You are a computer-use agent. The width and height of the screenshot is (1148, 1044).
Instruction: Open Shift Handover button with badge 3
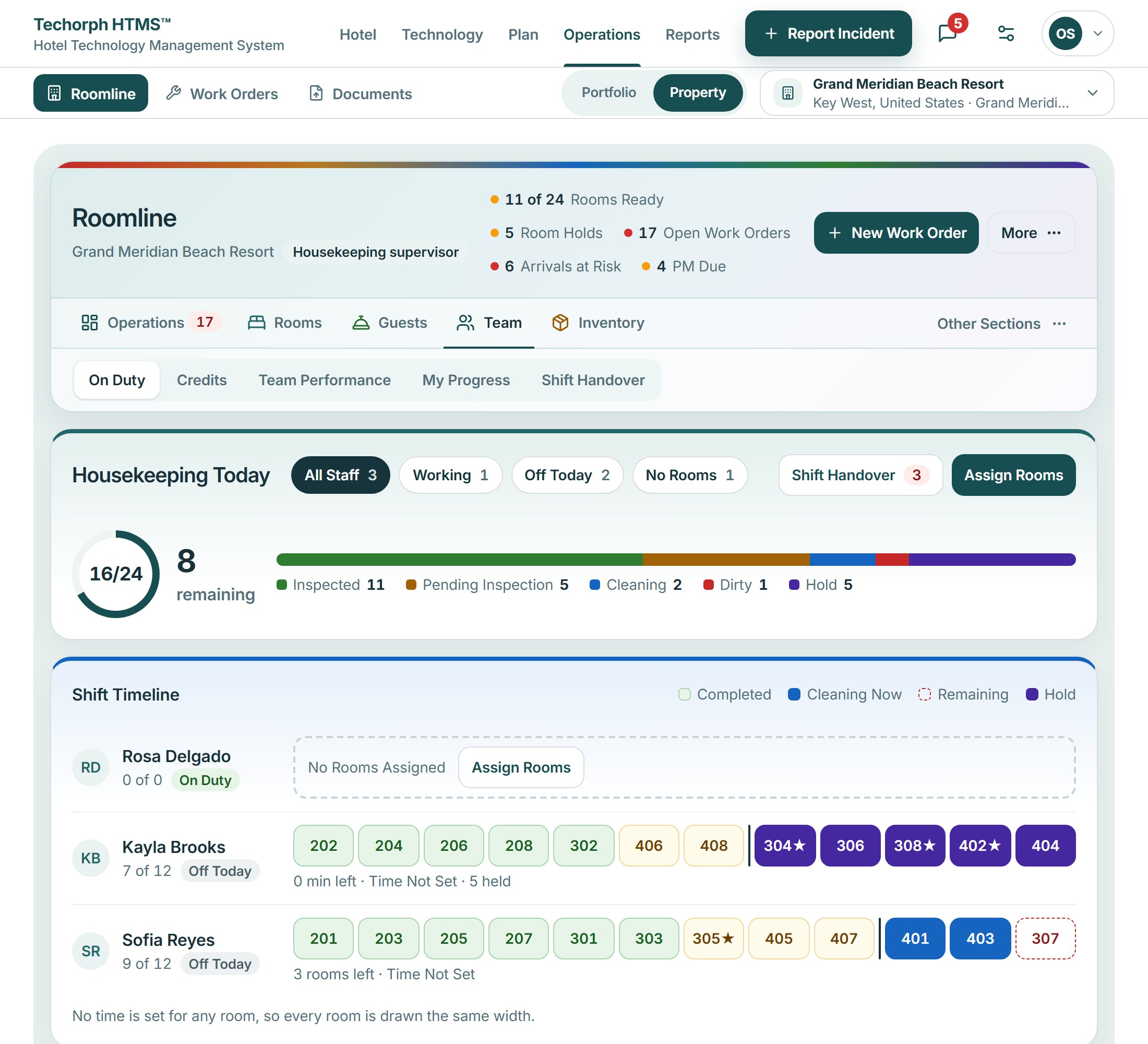pos(860,475)
